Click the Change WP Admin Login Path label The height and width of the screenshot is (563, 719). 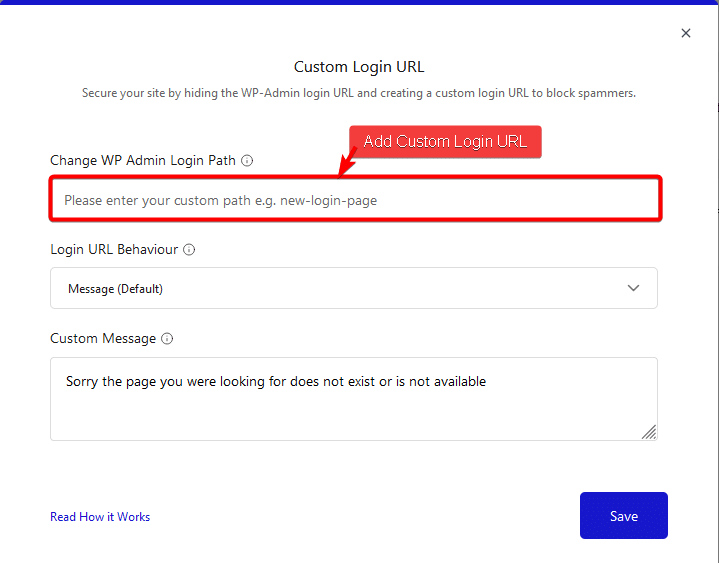pos(143,160)
